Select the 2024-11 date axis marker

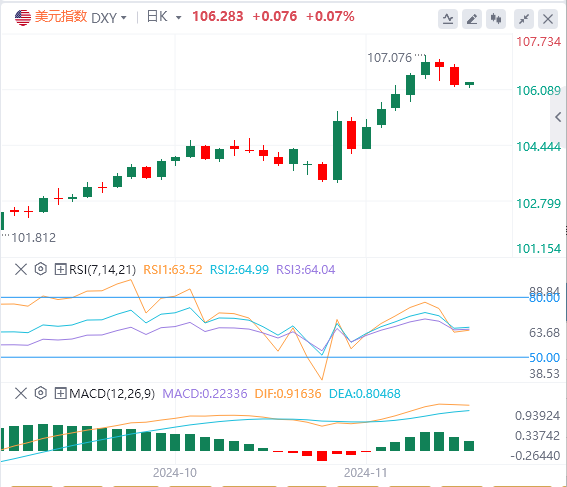365,473
